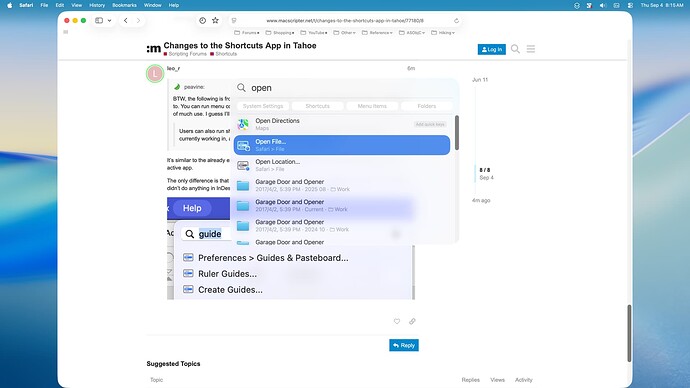Expand the Forums bookmarks folder
Screen dimensions: 690x388
[x=246, y=33]
